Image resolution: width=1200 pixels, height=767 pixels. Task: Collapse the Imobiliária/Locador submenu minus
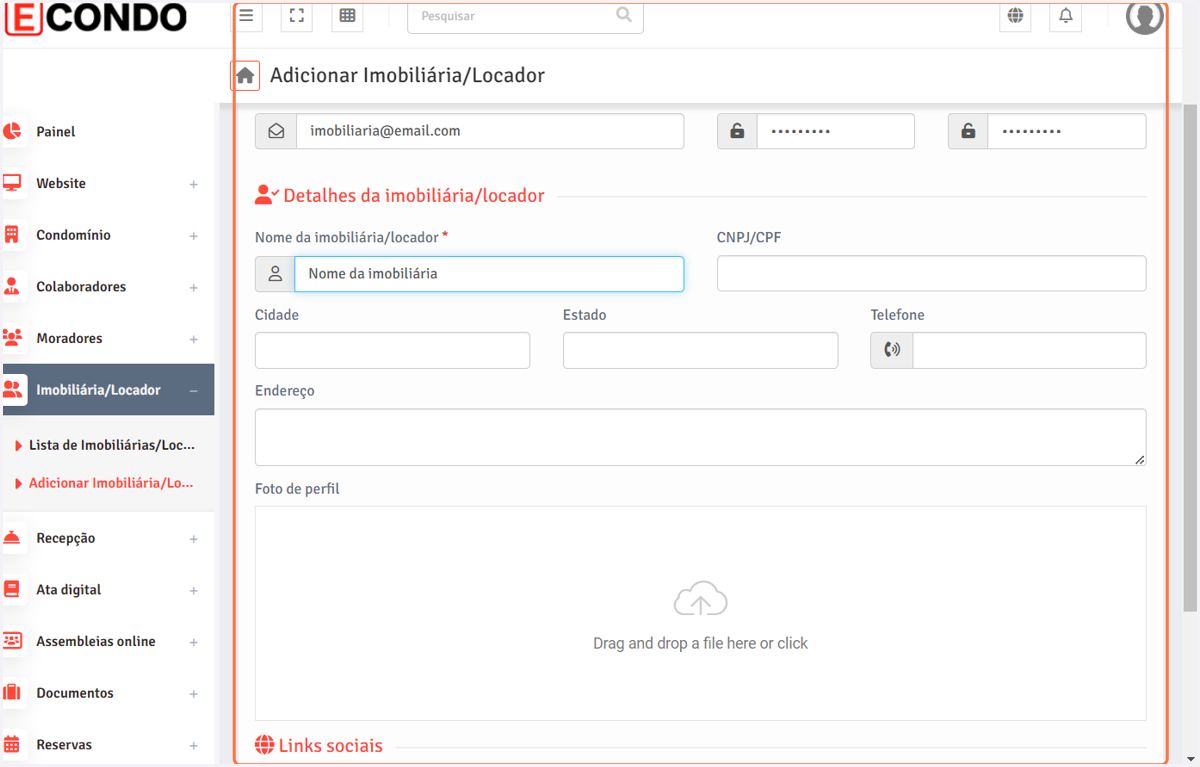194,391
